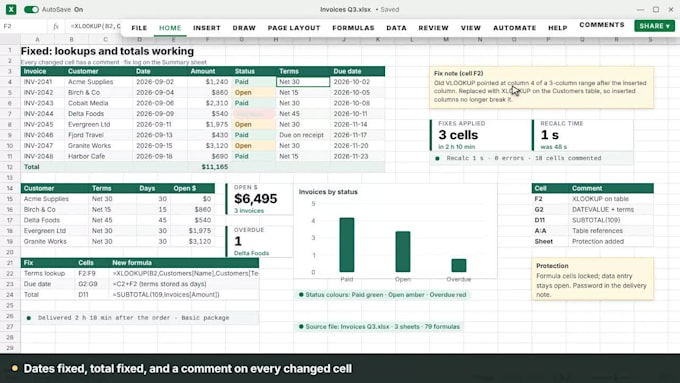Screen dimensions: 680x383
Task: Select cell INV-2041
Action: (x=43, y=82)
